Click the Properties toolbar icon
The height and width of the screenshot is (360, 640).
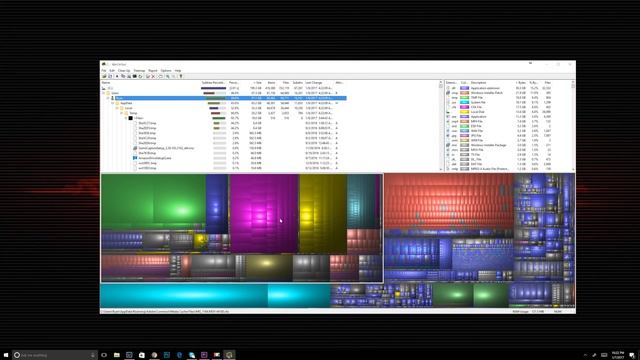[x=160, y=76]
